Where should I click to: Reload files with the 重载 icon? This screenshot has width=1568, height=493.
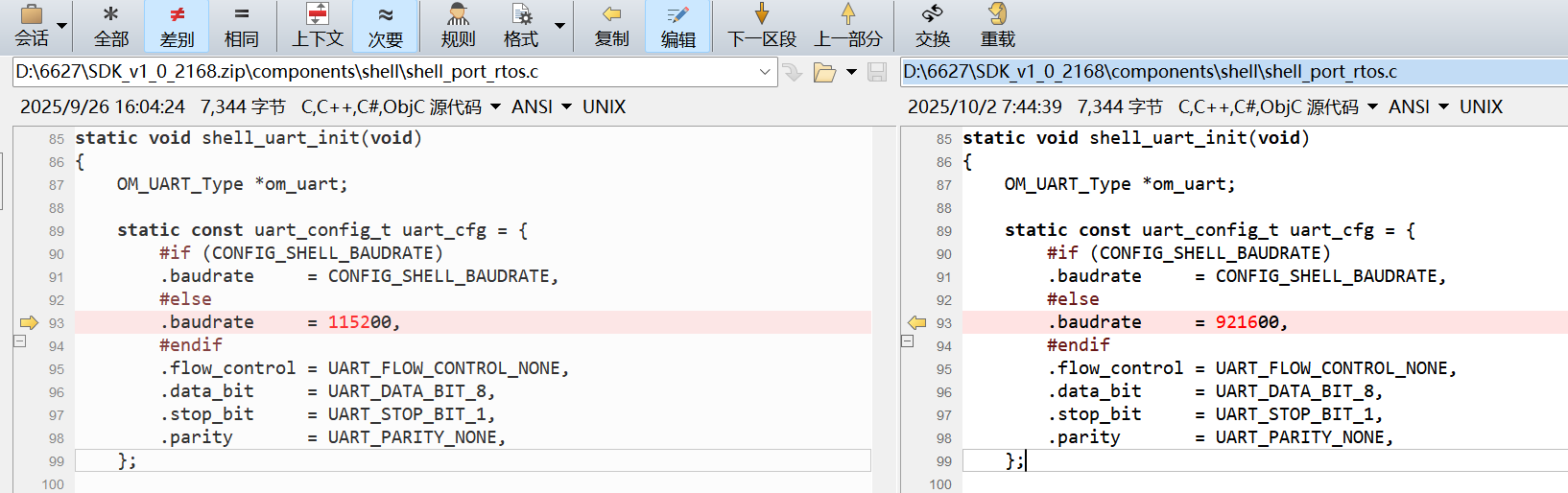pyautogui.click(x=997, y=25)
